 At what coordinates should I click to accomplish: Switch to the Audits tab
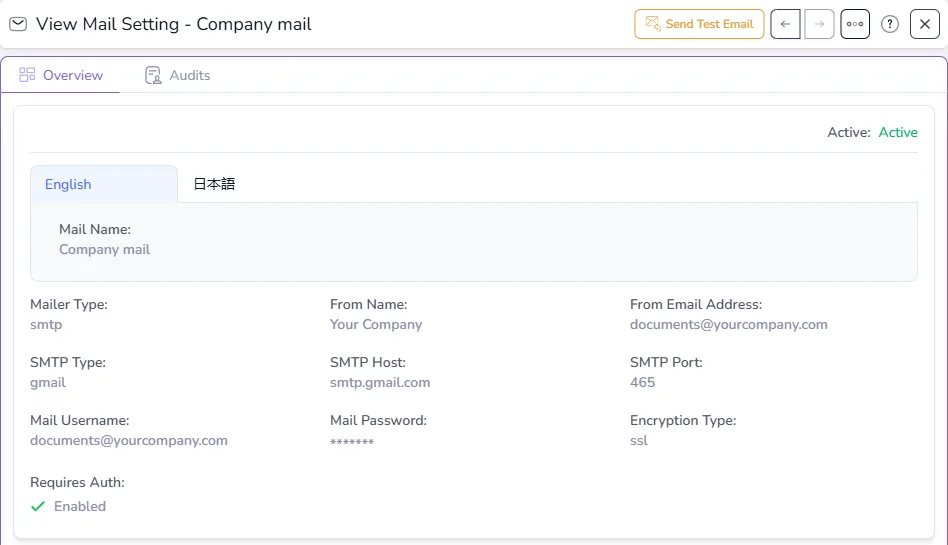[x=178, y=75]
